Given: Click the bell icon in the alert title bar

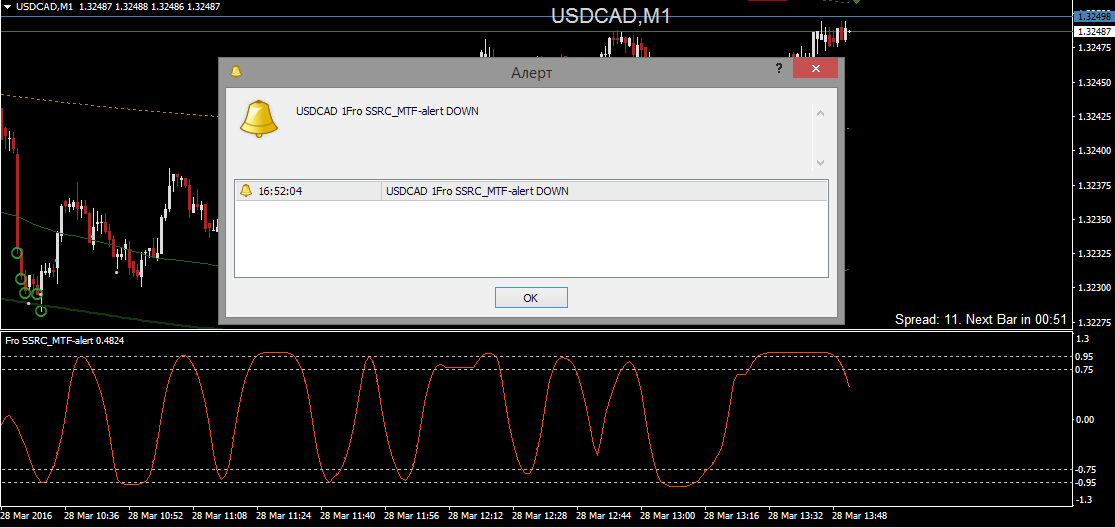Looking at the screenshot, I should 236,72.
